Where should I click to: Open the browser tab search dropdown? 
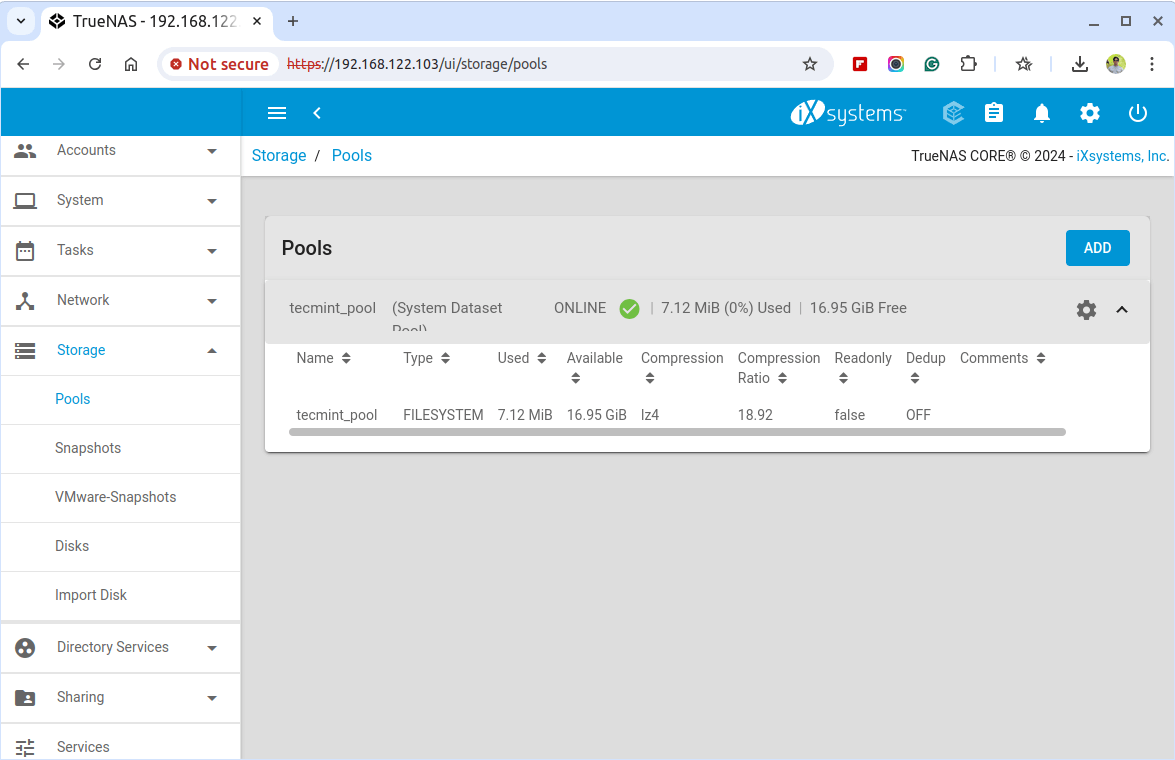click(21, 21)
